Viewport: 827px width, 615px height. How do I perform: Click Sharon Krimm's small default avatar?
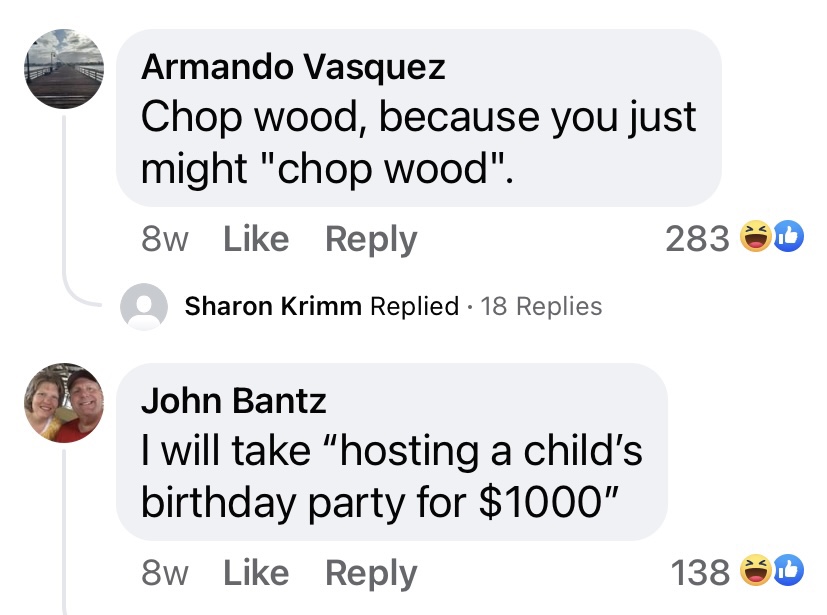coord(144,306)
